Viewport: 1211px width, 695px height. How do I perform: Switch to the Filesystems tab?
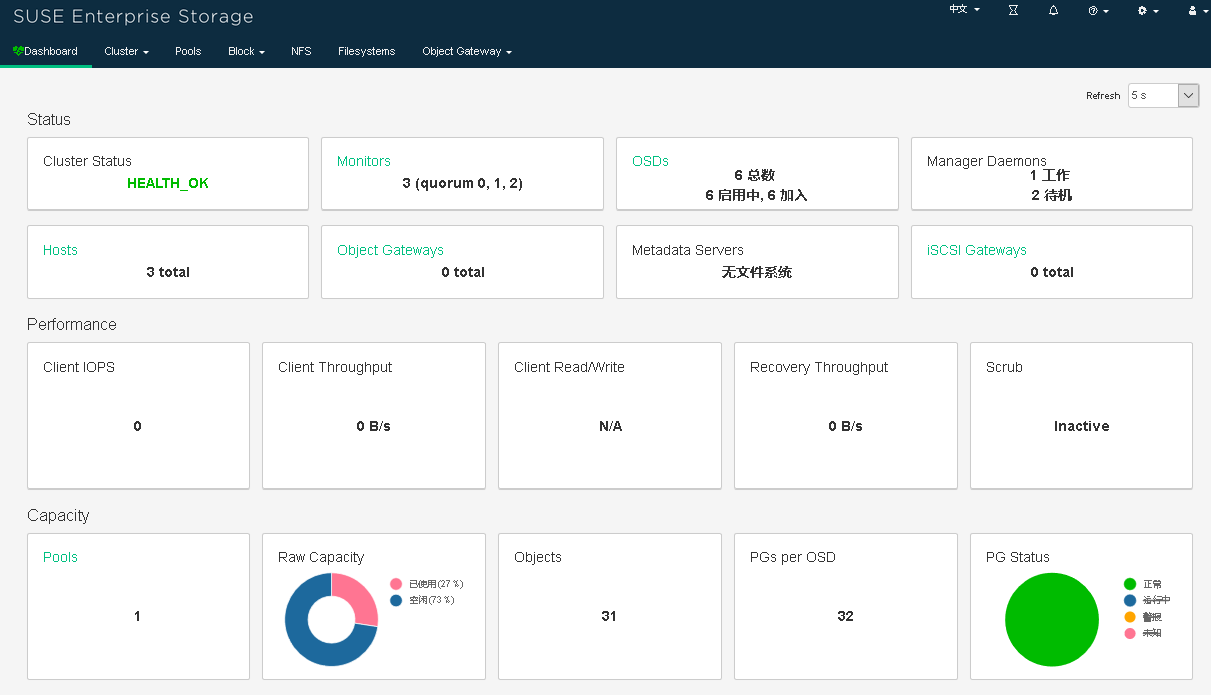[x=366, y=51]
